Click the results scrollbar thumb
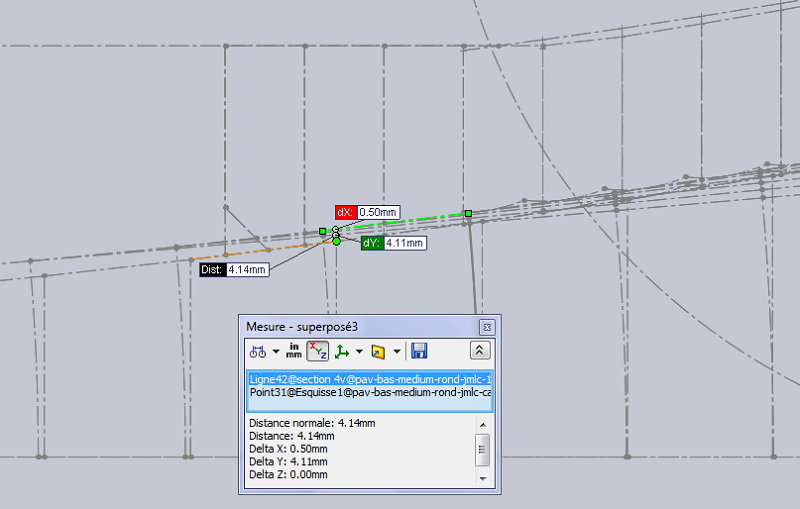The image size is (800, 509). [483, 449]
